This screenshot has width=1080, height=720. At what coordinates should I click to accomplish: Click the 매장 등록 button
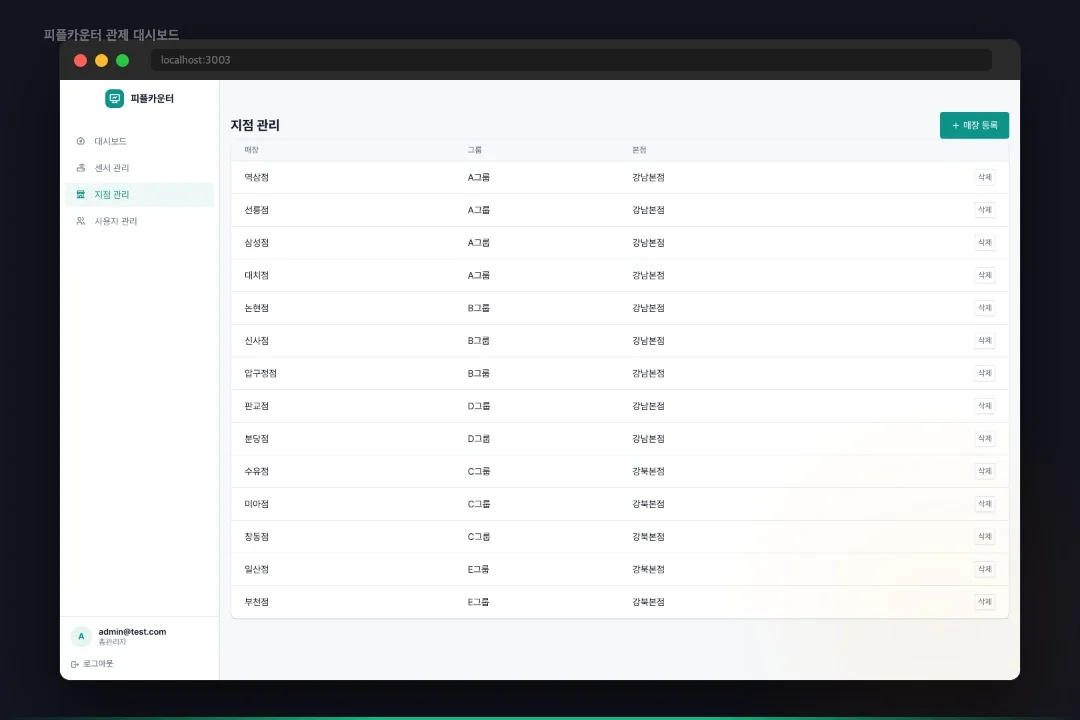tap(974, 125)
